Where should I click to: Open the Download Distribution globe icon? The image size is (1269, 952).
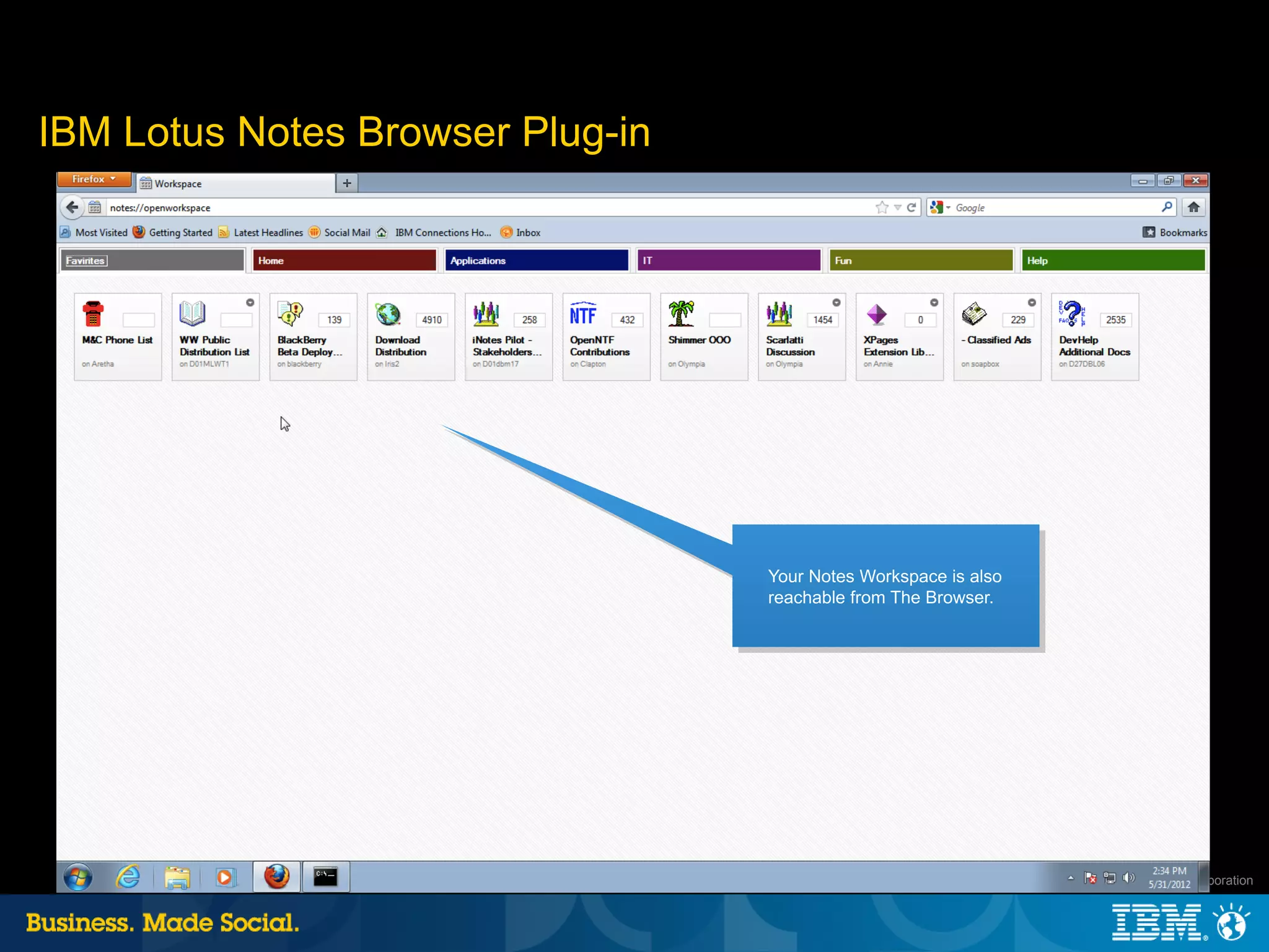coord(388,313)
